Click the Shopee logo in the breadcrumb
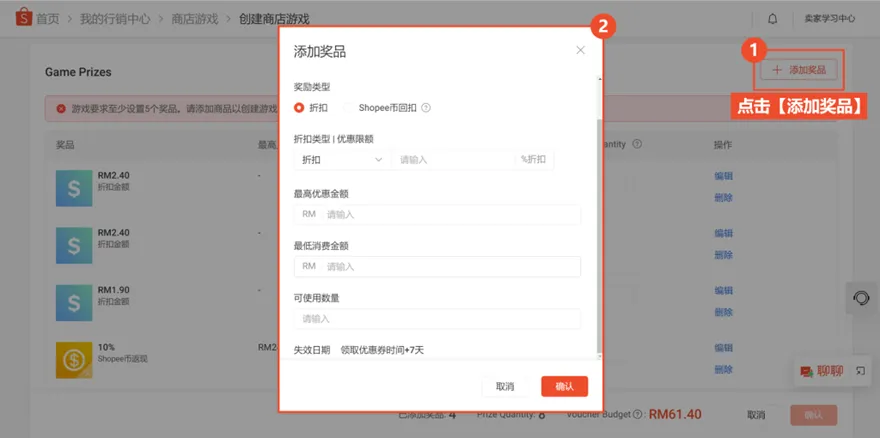880x438 pixels. pos(24,18)
